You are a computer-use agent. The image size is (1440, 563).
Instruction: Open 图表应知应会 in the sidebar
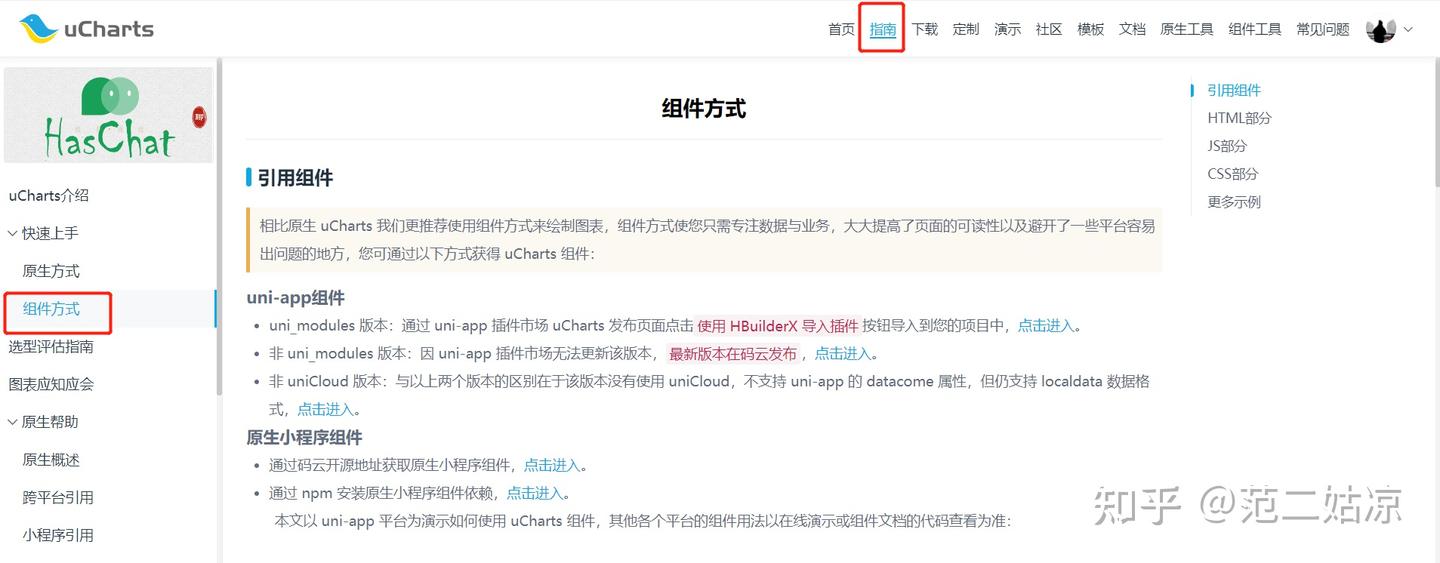51,384
